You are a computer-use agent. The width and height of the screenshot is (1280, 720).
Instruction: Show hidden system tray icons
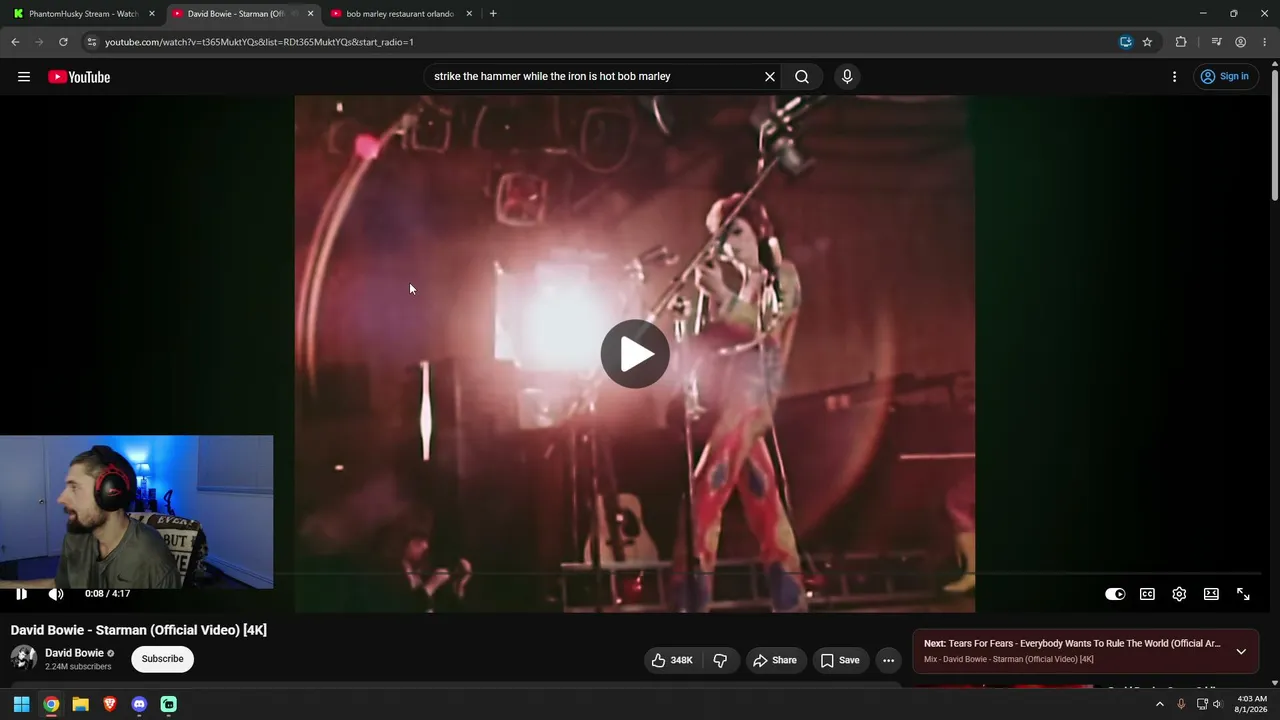tap(1160, 704)
